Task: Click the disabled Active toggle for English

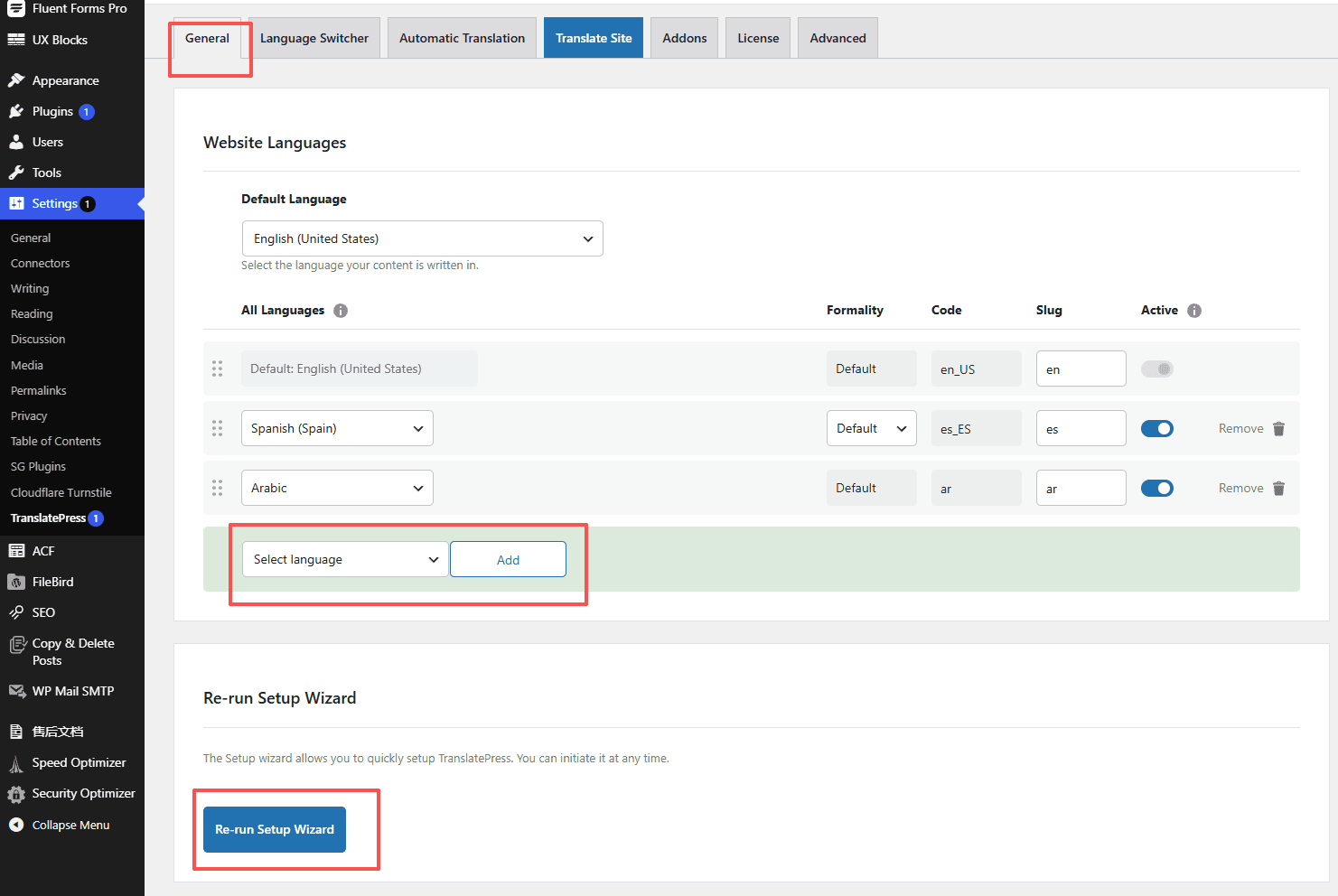Action: (x=1157, y=369)
